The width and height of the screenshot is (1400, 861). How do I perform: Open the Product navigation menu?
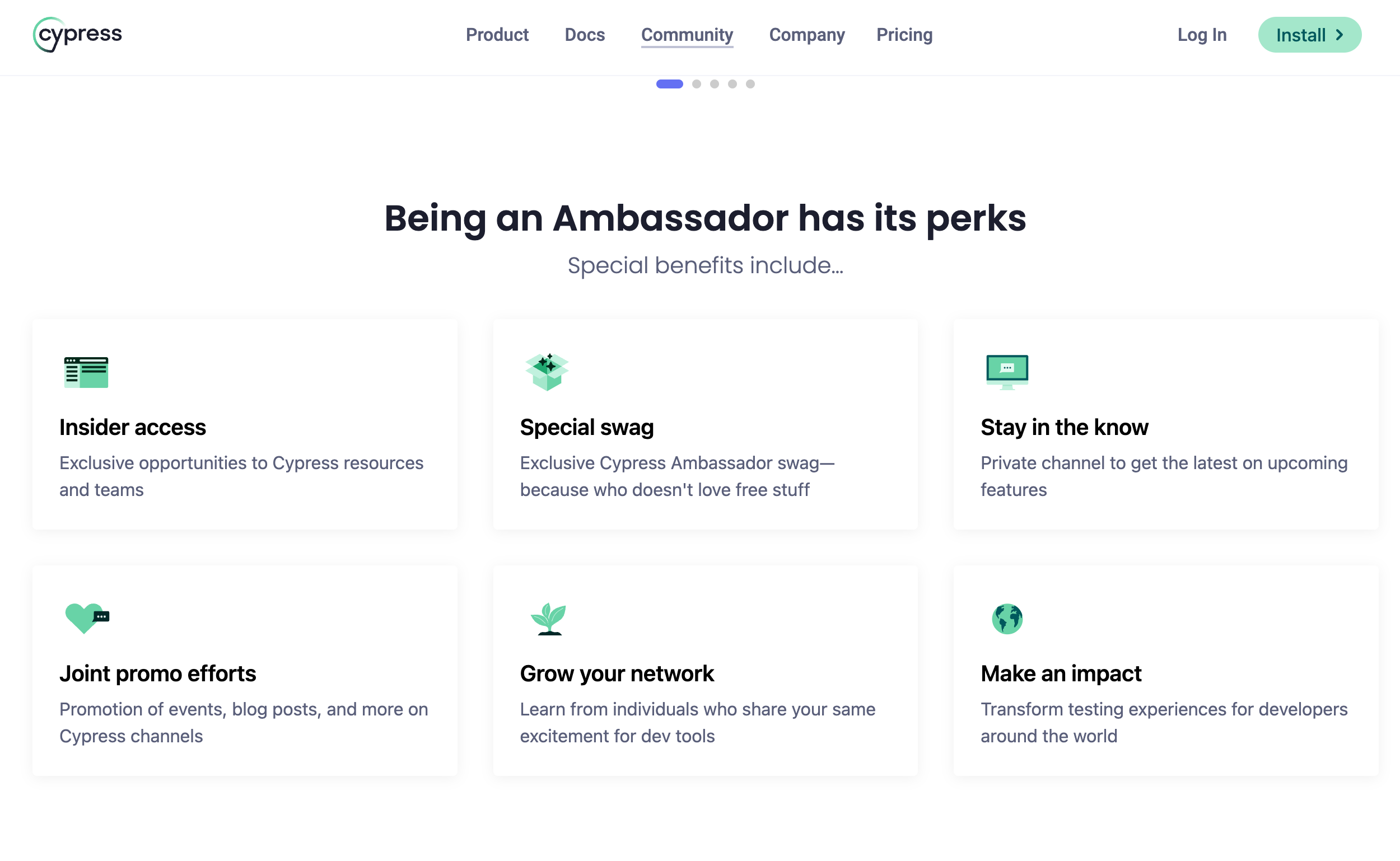(x=497, y=35)
